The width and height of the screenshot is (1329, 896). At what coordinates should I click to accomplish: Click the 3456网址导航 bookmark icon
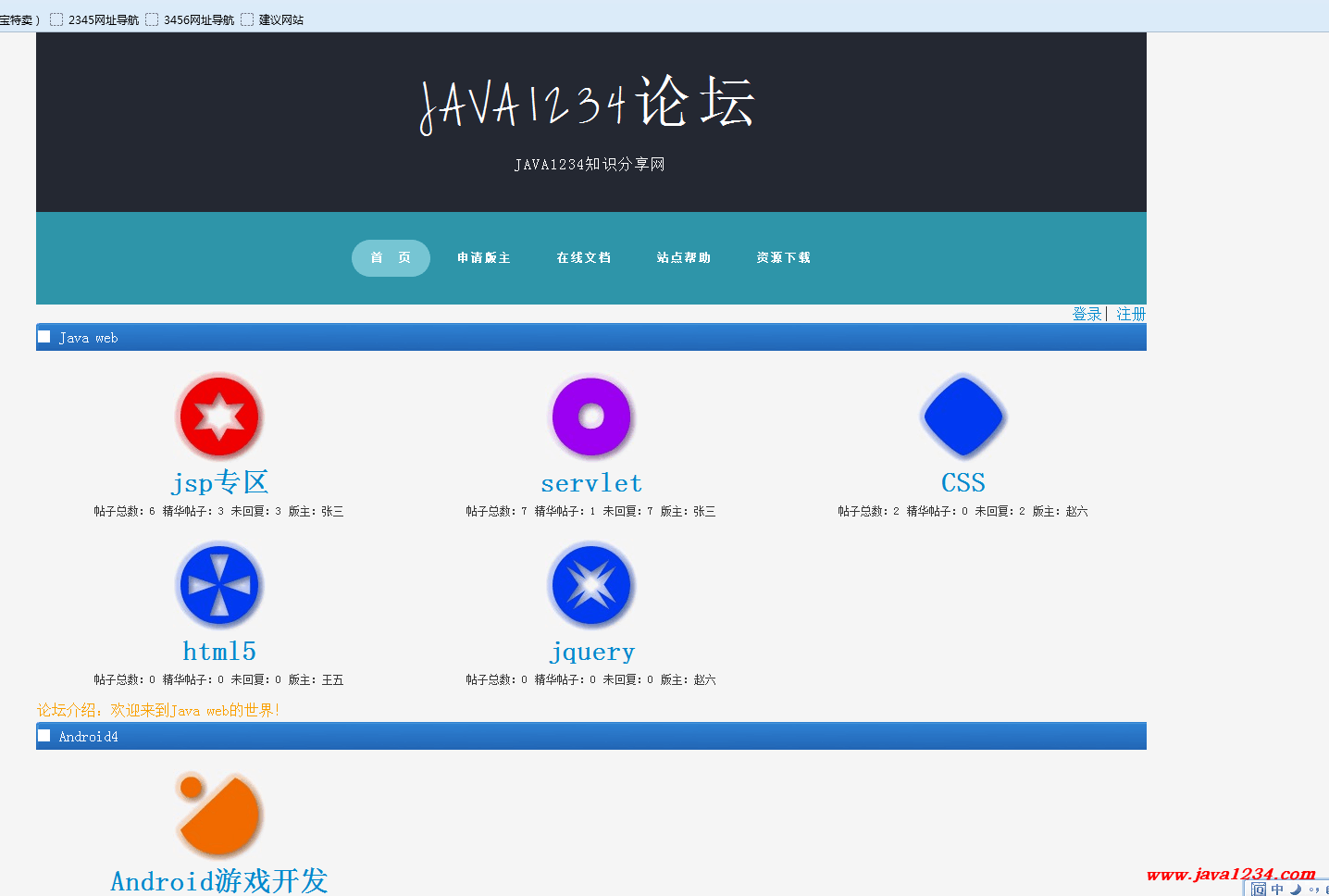point(152,19)
